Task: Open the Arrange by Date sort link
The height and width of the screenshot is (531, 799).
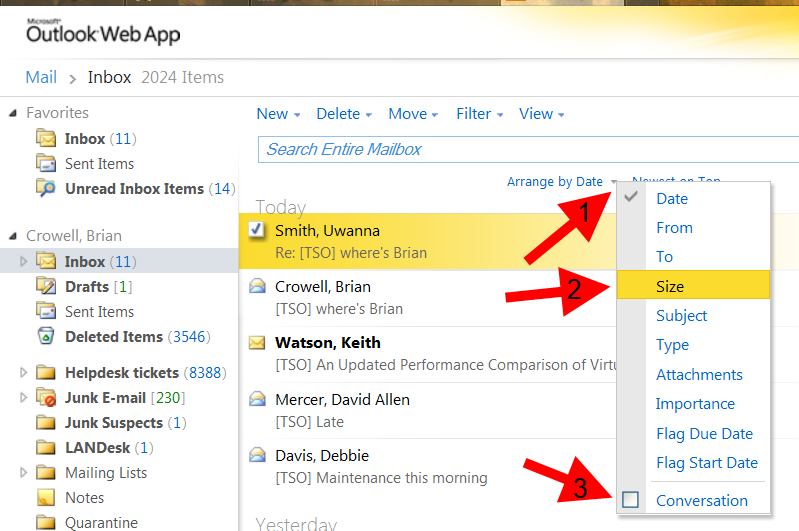Action: point(555,181)
